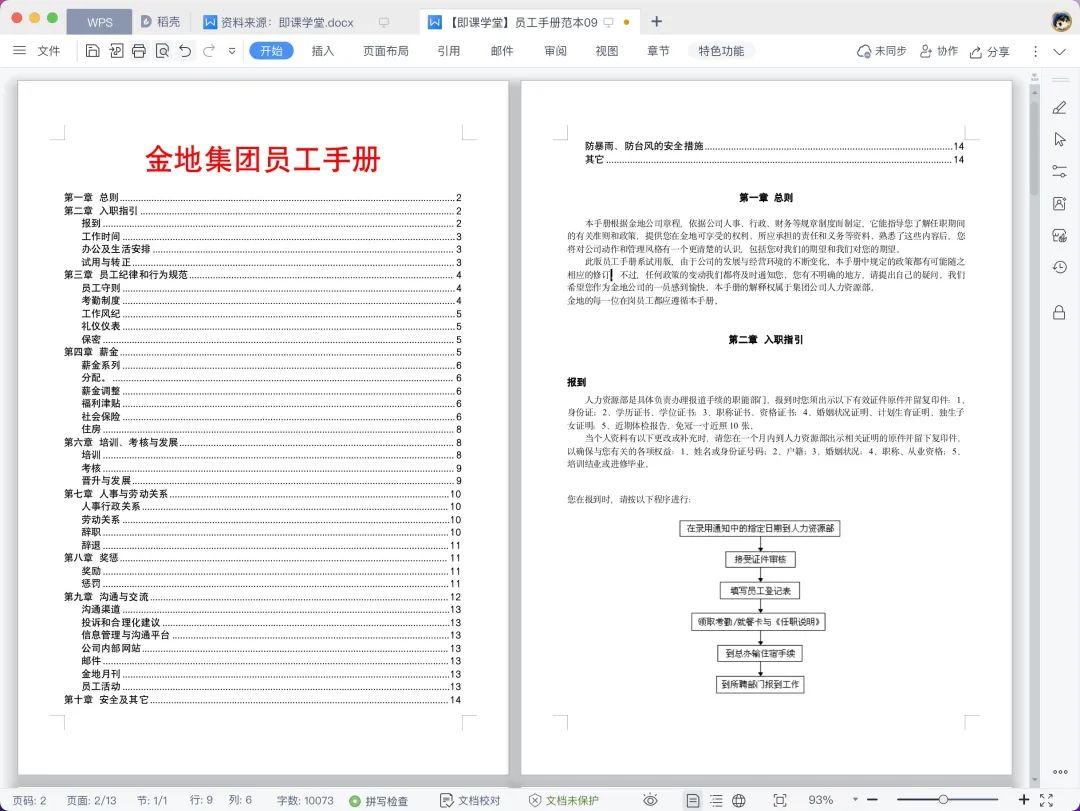Screen dimensions: 1080x811
Task: Enter full screen with the expand arrows icon
Action: coord(1046,800)
